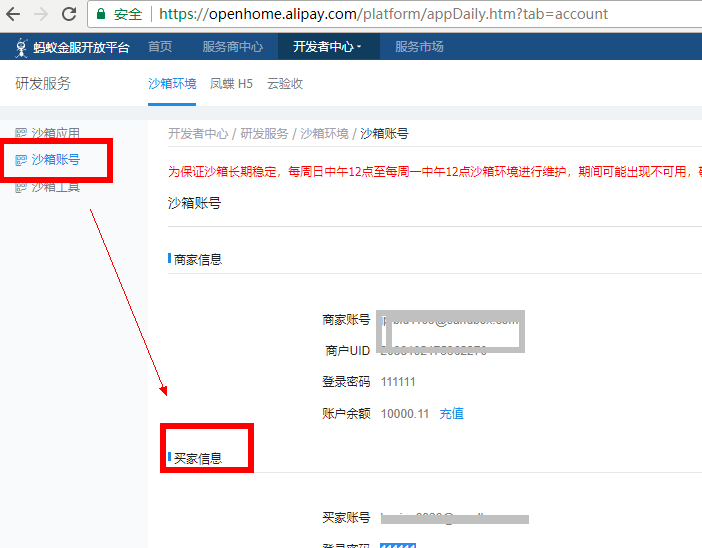Switch to the 凤蝶 H5 tab
The height and width of the screenshot is (548, 702).
click(231, 84)
